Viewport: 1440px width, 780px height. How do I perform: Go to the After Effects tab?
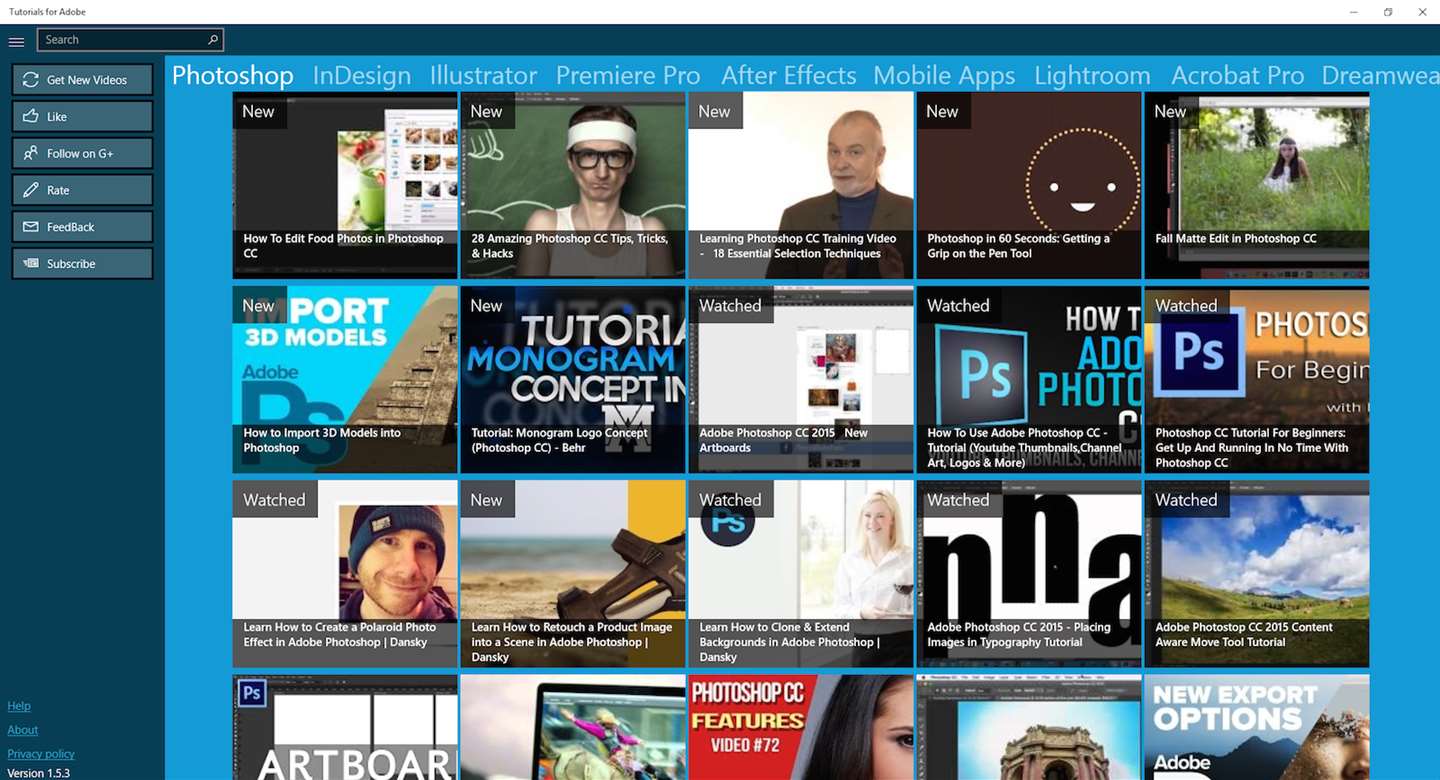click(788, 75)
